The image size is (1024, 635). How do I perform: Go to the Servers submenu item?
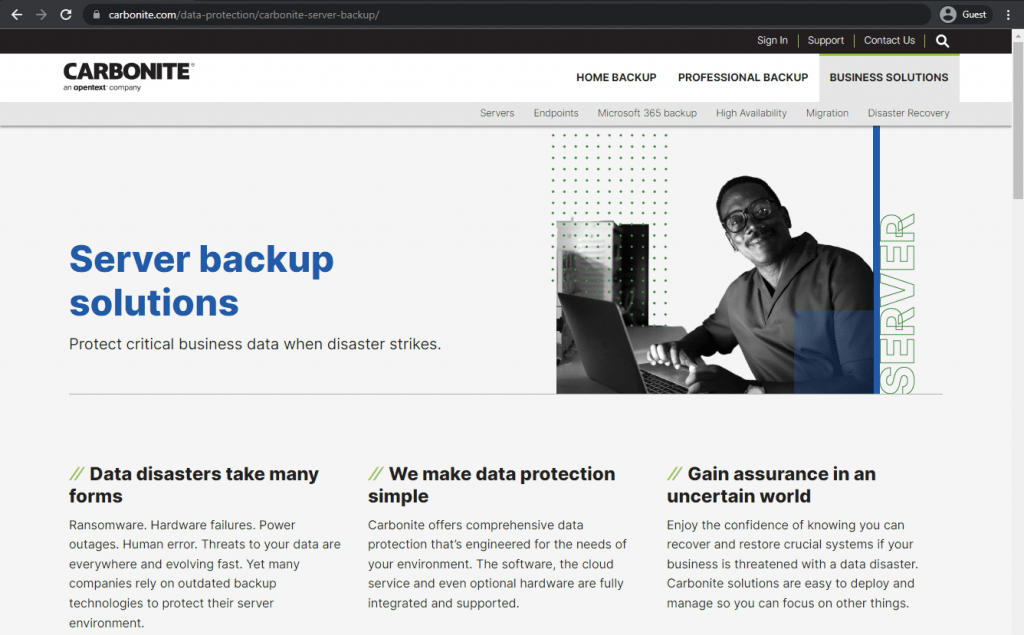(x=497, y=113)
